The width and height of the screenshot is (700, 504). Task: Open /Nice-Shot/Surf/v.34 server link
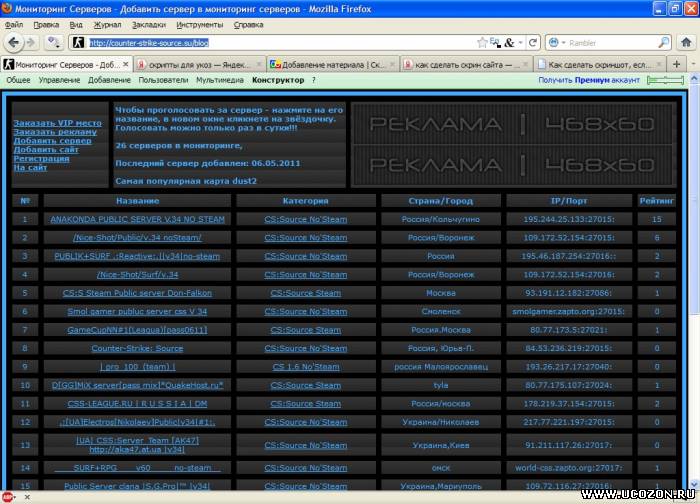(138, 275)
